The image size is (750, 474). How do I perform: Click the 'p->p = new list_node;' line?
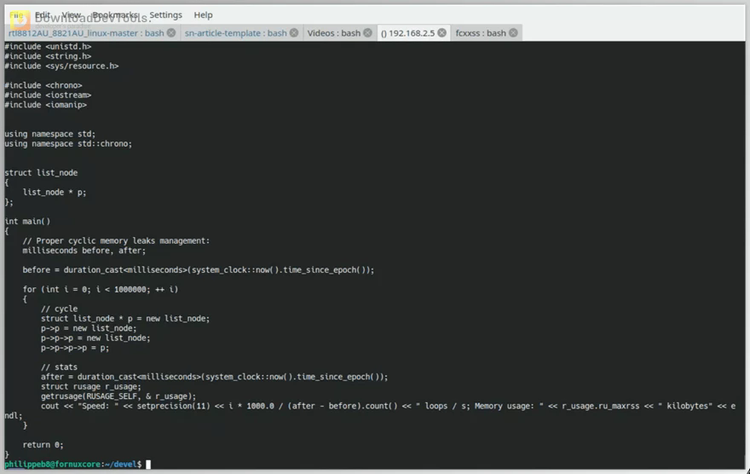88,328
